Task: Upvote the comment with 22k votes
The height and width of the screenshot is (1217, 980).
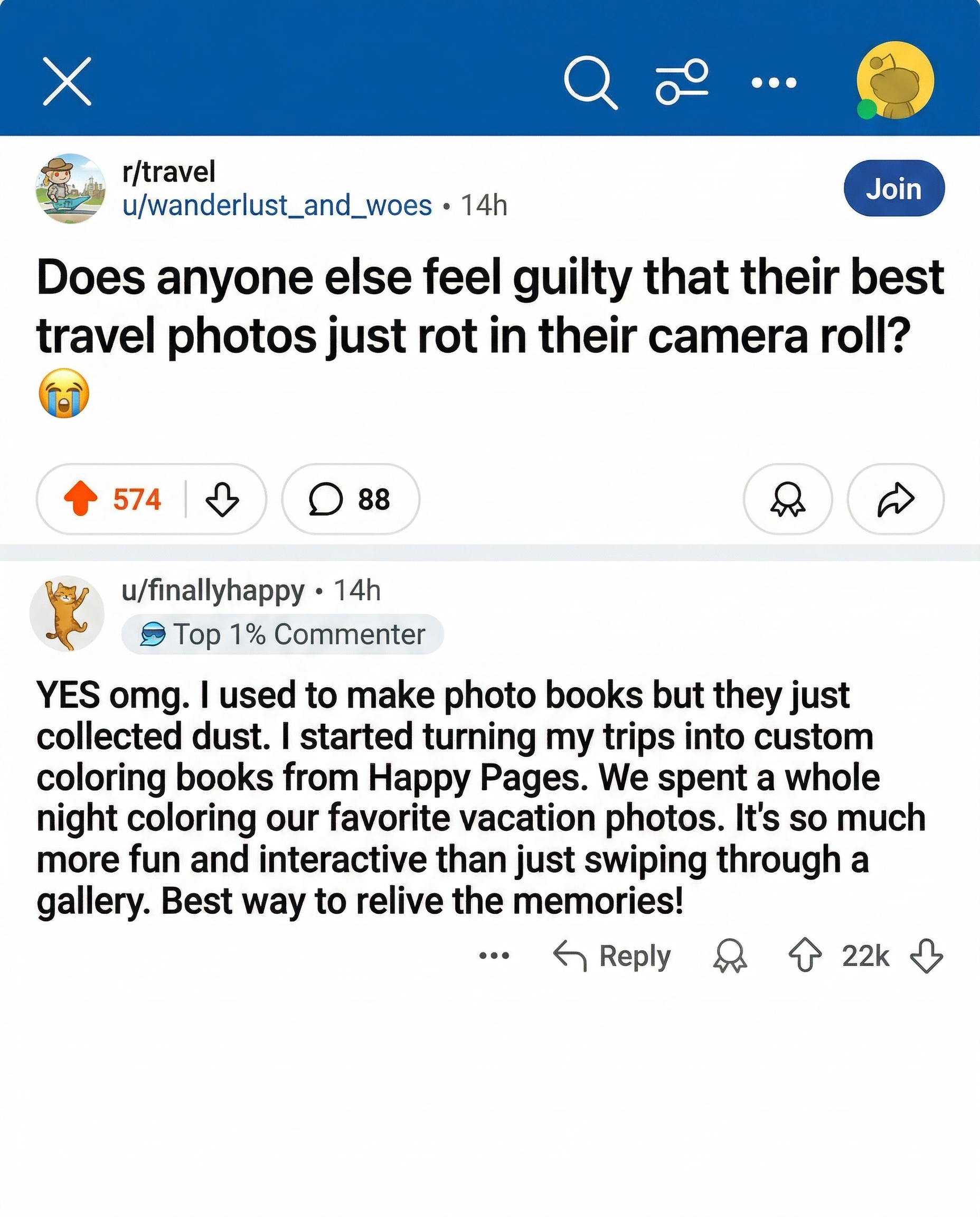Action: point(805,955)
